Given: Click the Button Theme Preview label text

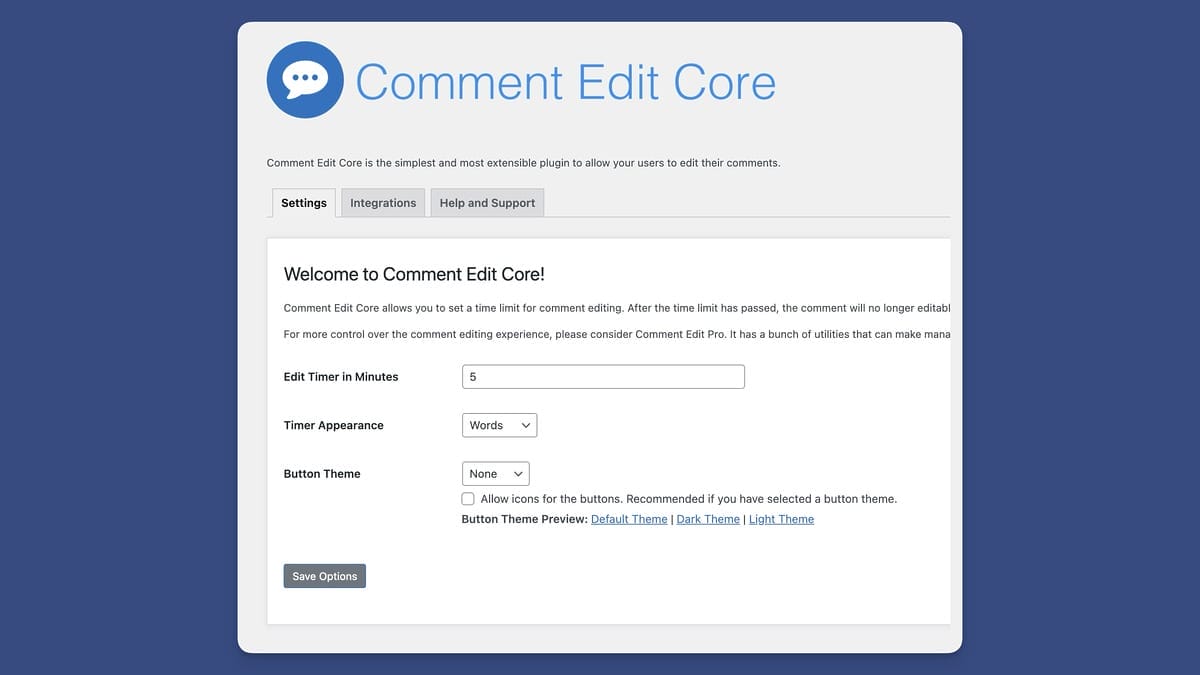Looking at the screenshot, I should (524, 519).
